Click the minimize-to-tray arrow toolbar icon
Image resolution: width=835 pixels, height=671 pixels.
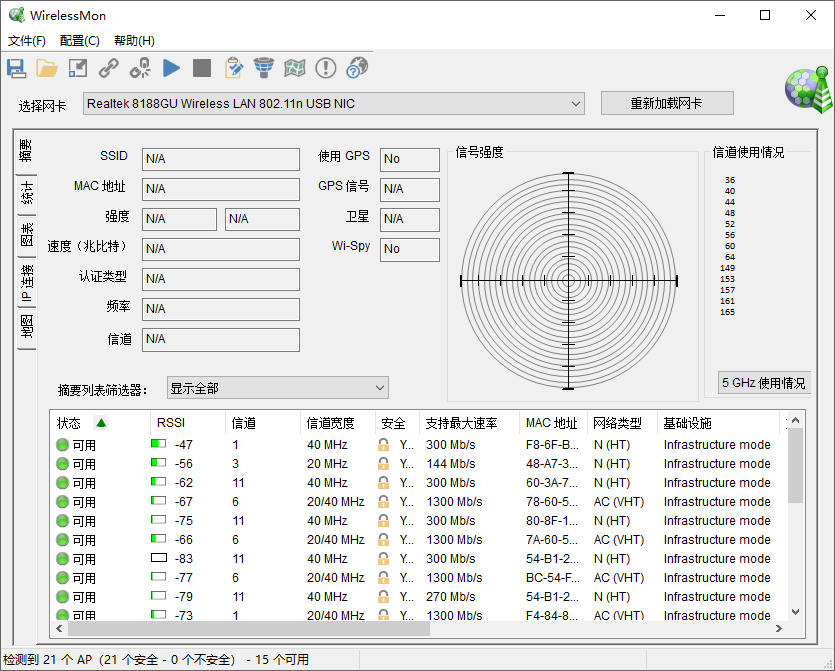78,68
